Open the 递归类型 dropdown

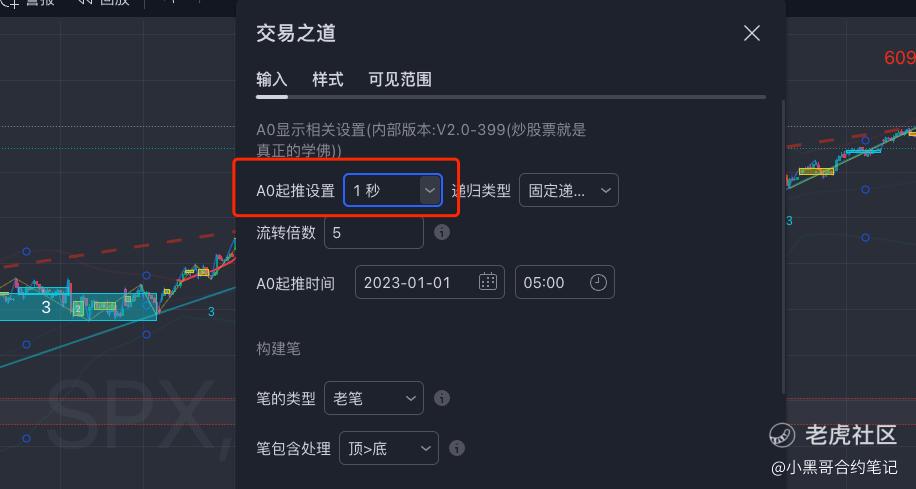pyautogui.click(x=568, y=190)
